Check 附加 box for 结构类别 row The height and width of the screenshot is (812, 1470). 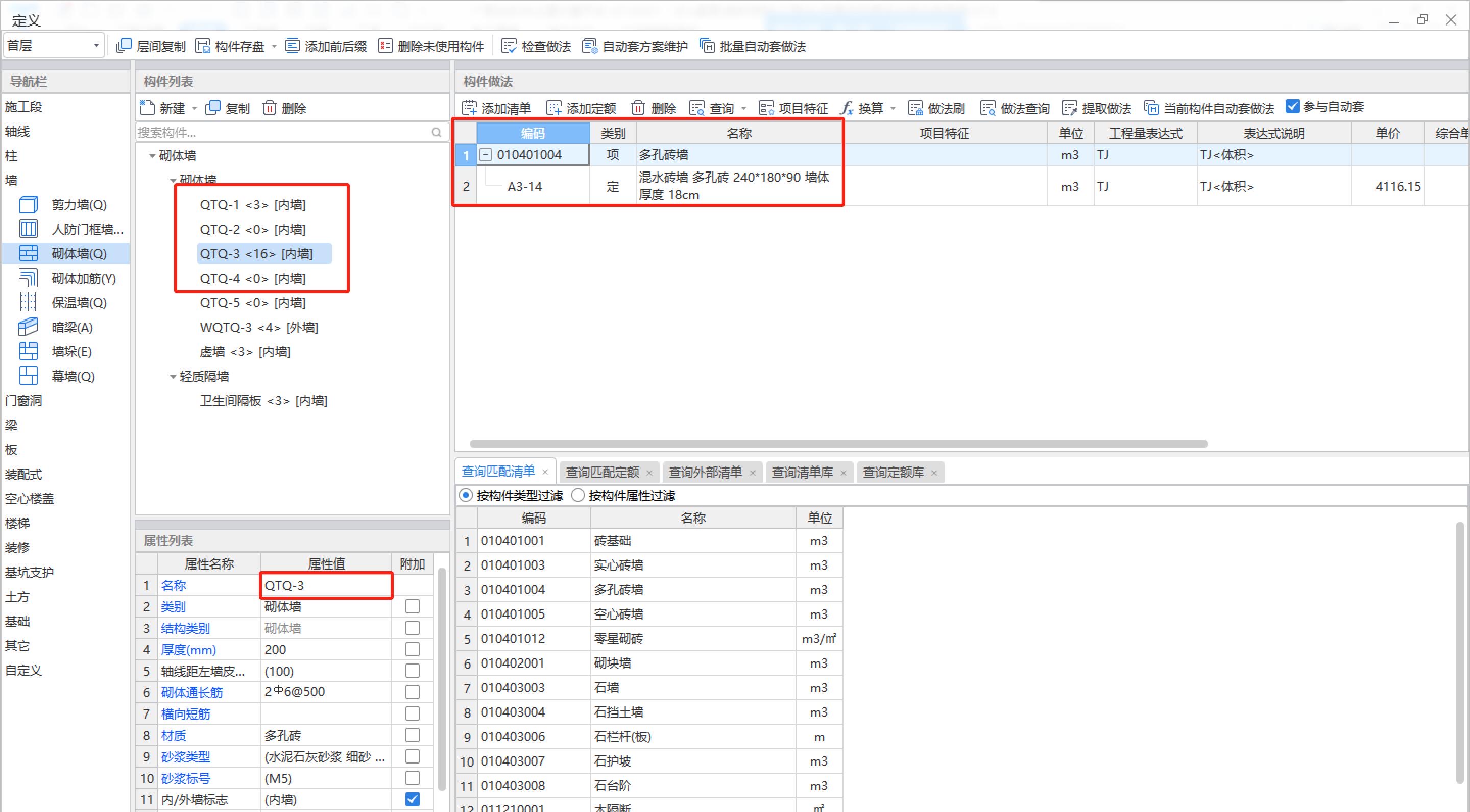click(x=412, y=628)
